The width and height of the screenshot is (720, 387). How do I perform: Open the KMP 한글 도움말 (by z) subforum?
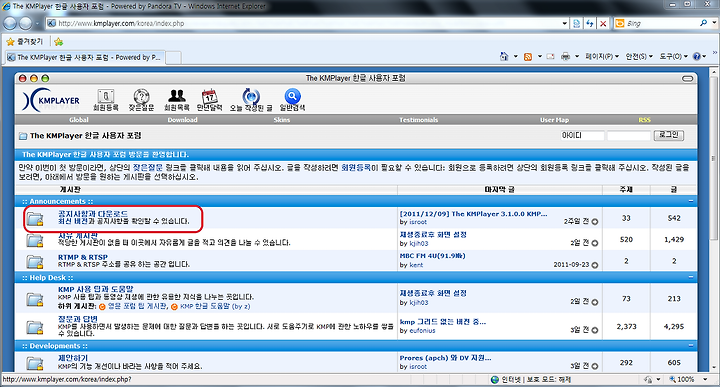pyautogui.click(x=215, y=306)
